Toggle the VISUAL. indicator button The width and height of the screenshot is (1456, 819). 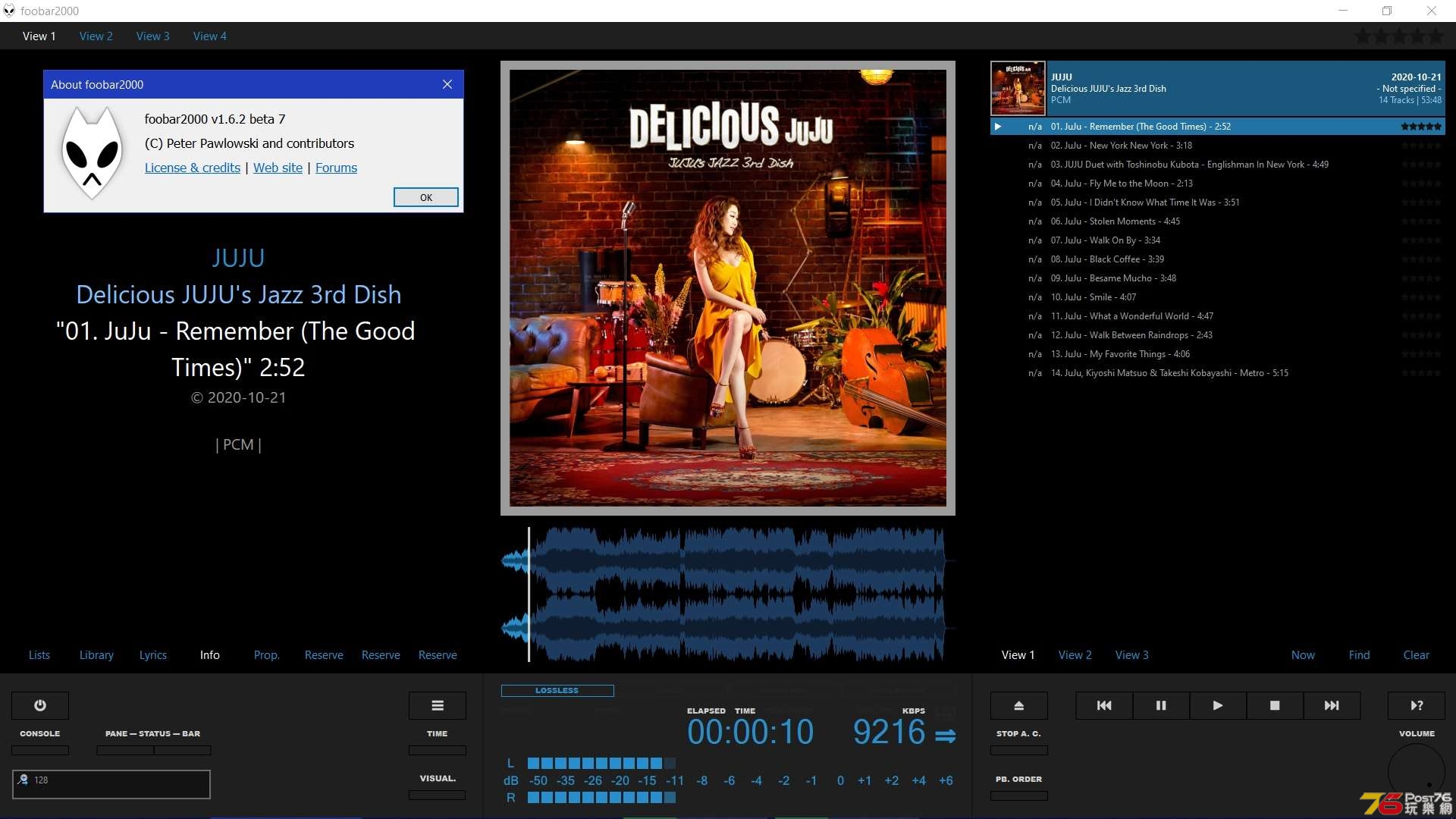pos(438,795)
